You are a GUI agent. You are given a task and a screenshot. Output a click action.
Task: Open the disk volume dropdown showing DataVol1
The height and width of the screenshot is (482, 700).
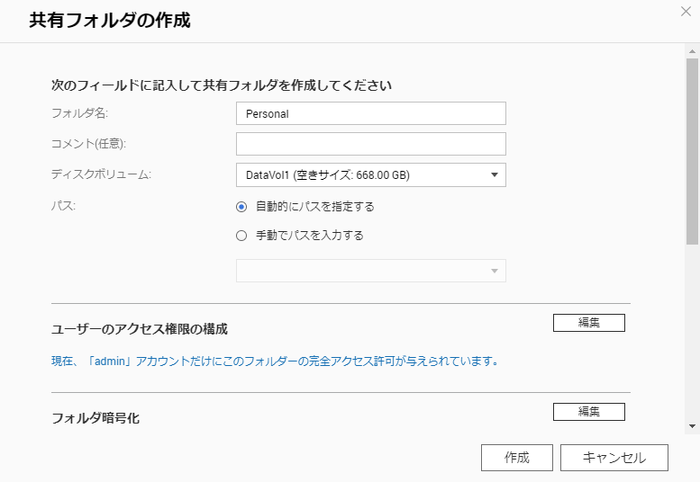click(371, 175)
